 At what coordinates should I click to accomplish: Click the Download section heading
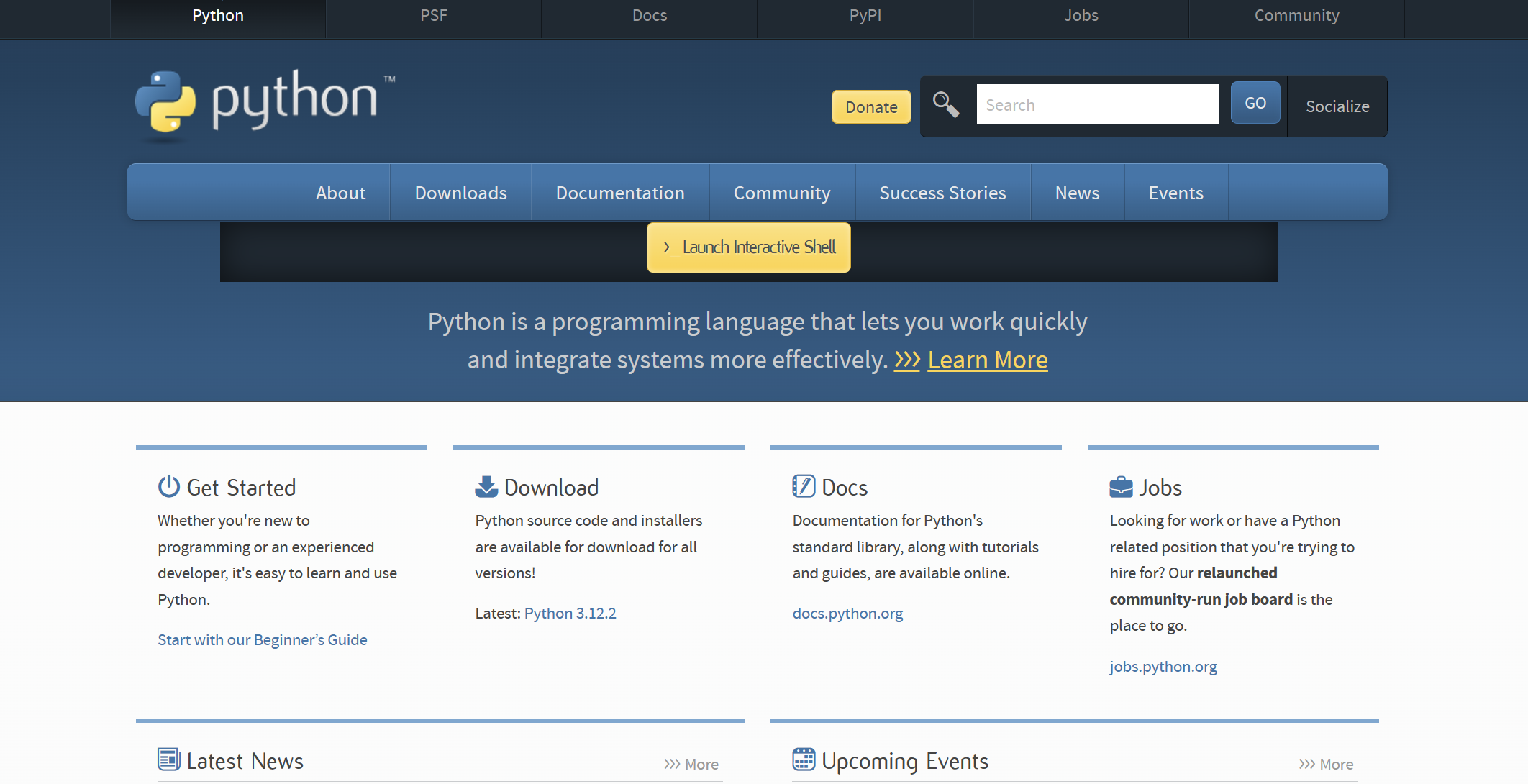pos(552,488)
